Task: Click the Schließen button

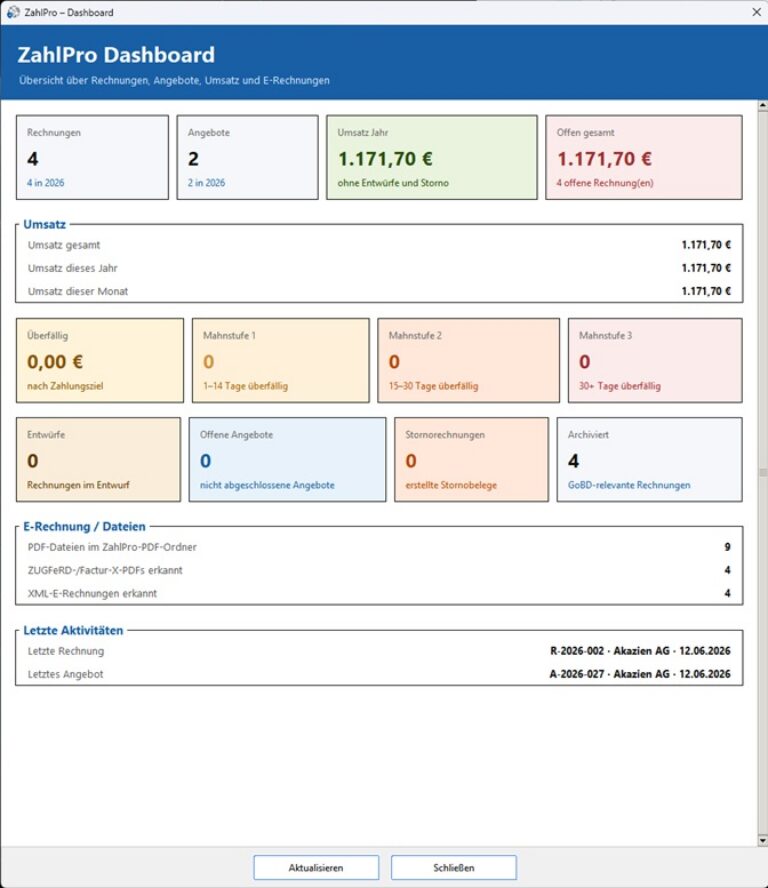Action: 454,867
